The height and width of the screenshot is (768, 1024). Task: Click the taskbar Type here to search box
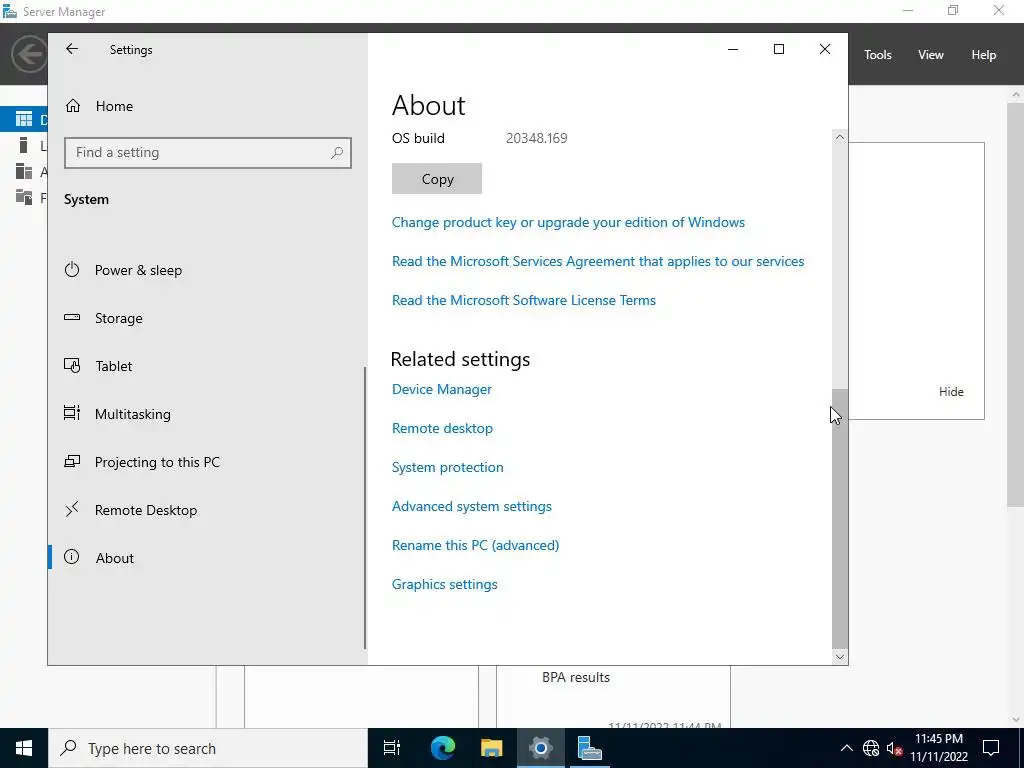[208, 748]
